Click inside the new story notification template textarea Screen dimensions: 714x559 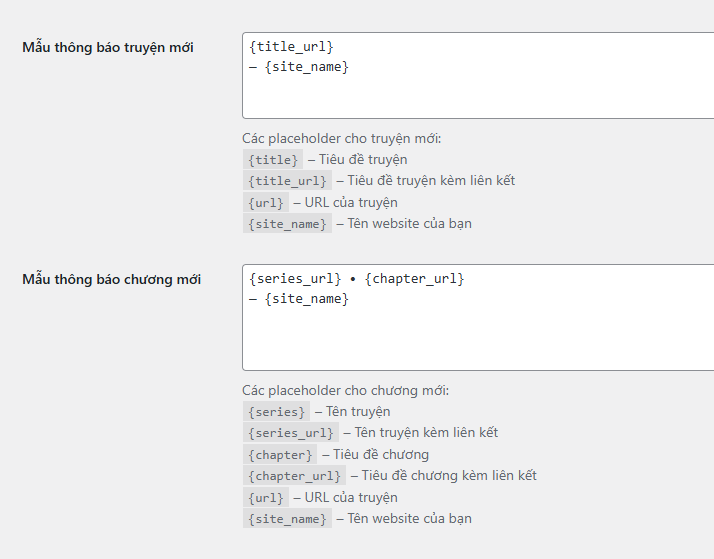(x=478, y=76)
